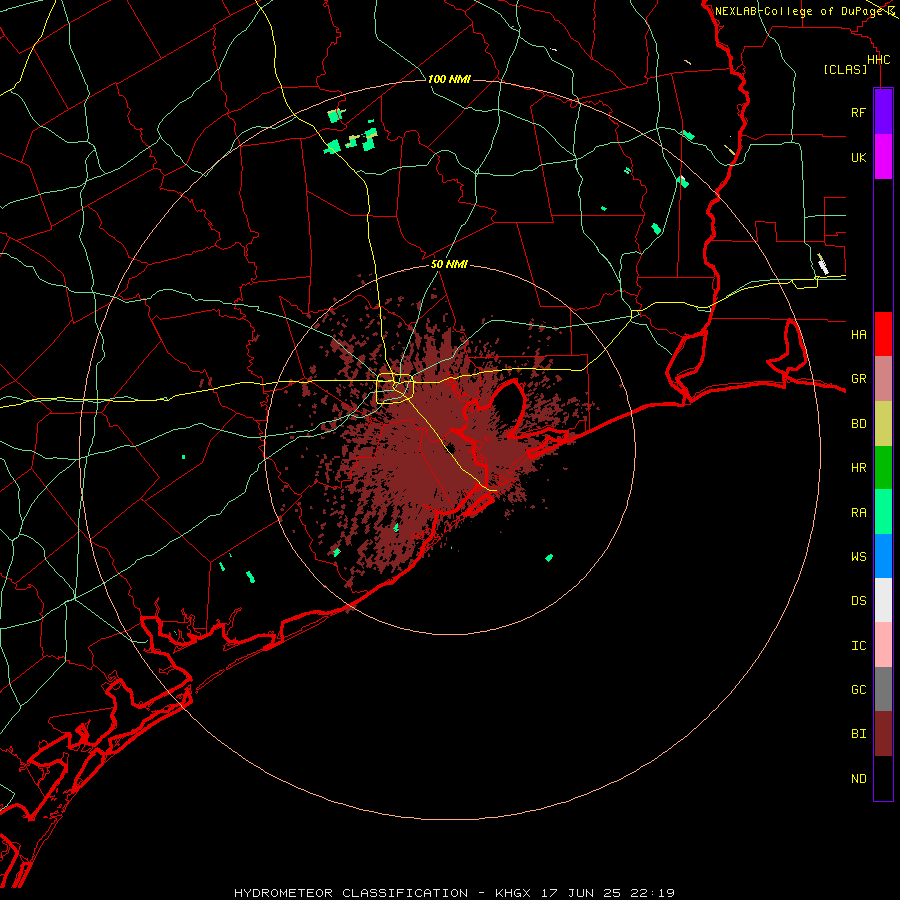Click the HA legend label
Viewport: 900px width, 900px height.
tap(858, 335)
